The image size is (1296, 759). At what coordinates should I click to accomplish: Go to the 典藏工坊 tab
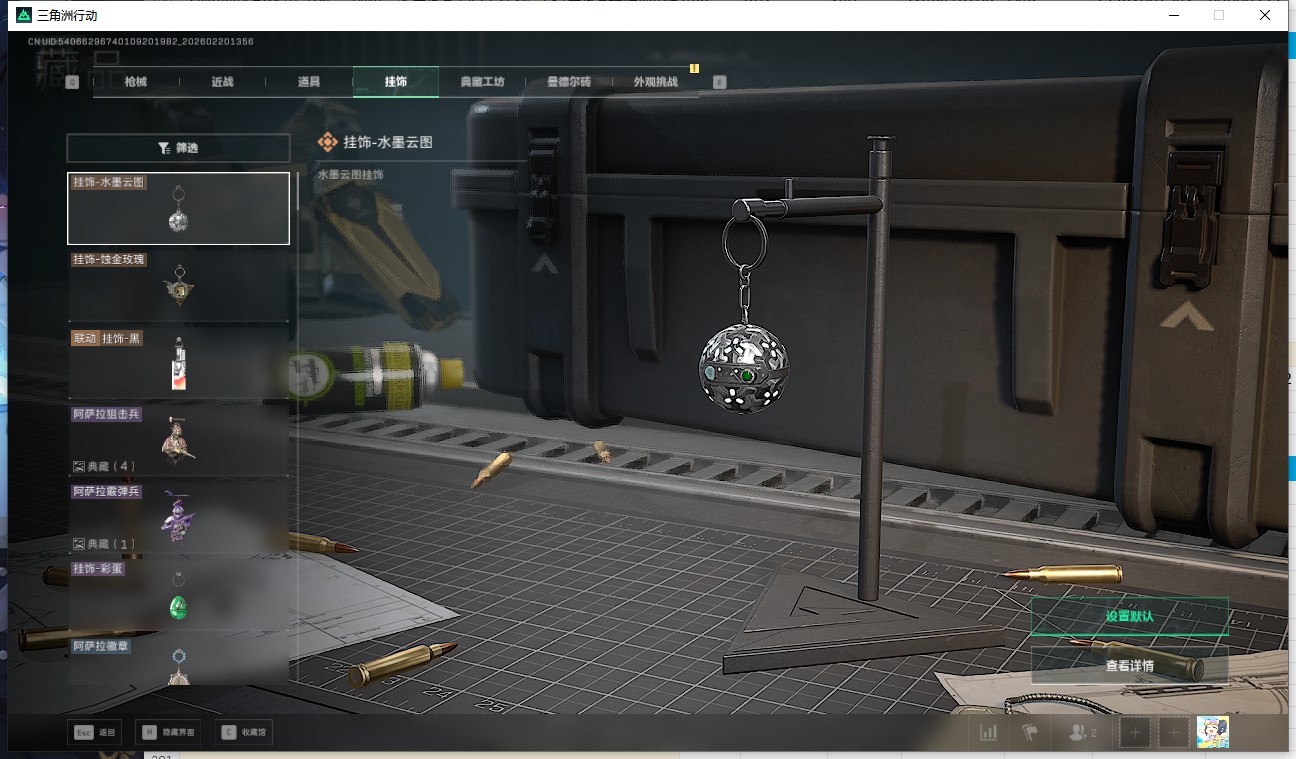(482, 82)
